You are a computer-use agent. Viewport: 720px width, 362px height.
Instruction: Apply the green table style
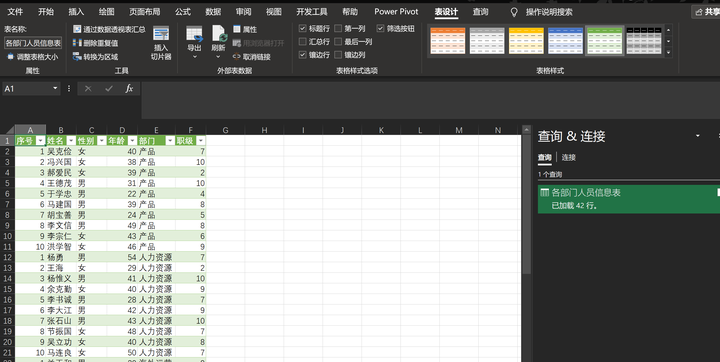[x=605, y=41]
